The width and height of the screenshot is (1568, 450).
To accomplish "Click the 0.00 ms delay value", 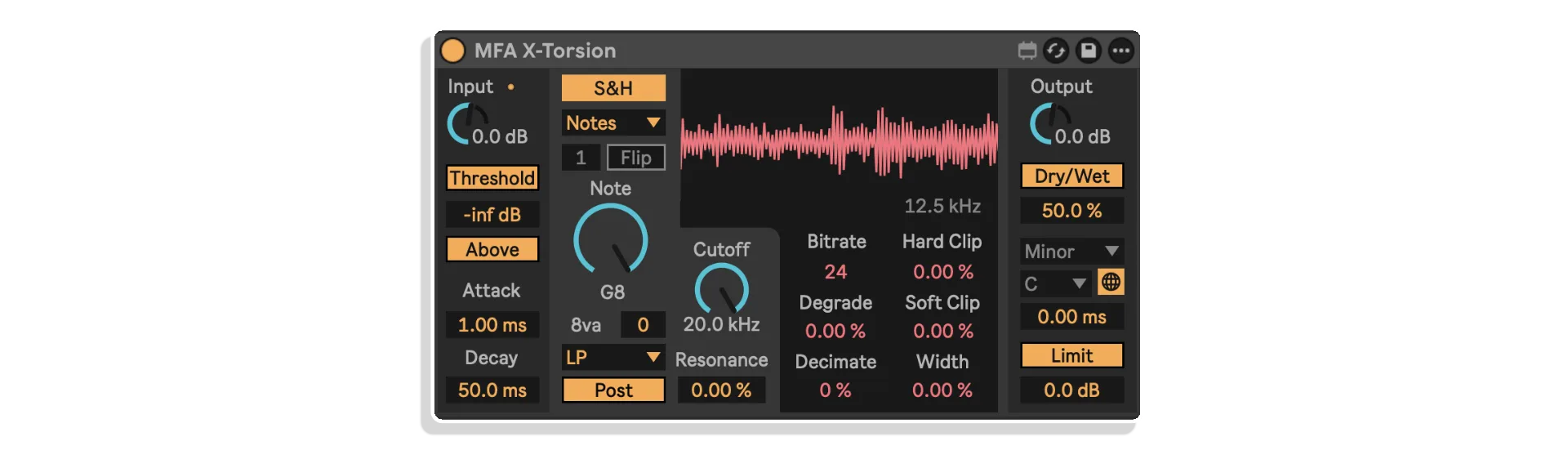I will [x=1072, y=317].
